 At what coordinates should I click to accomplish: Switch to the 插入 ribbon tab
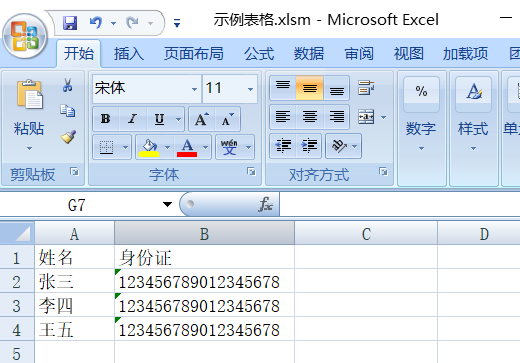click(x=129, y=54)
